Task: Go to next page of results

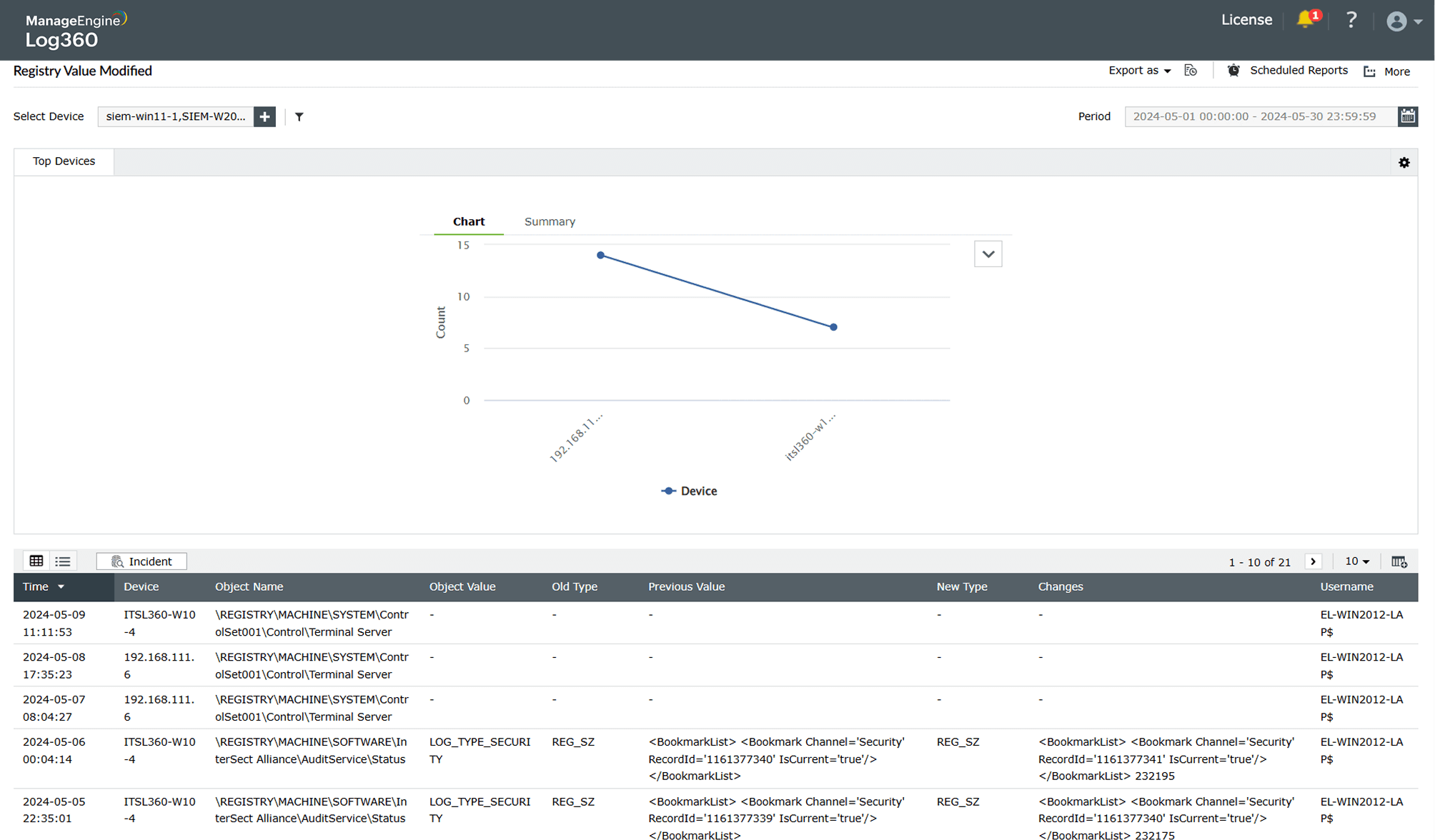Action: [1313, 561]
